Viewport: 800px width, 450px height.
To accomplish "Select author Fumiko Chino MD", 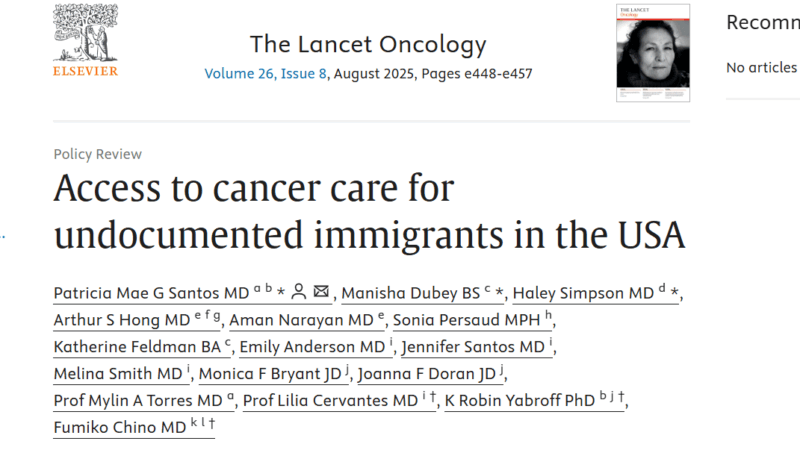I will point(120,428).
